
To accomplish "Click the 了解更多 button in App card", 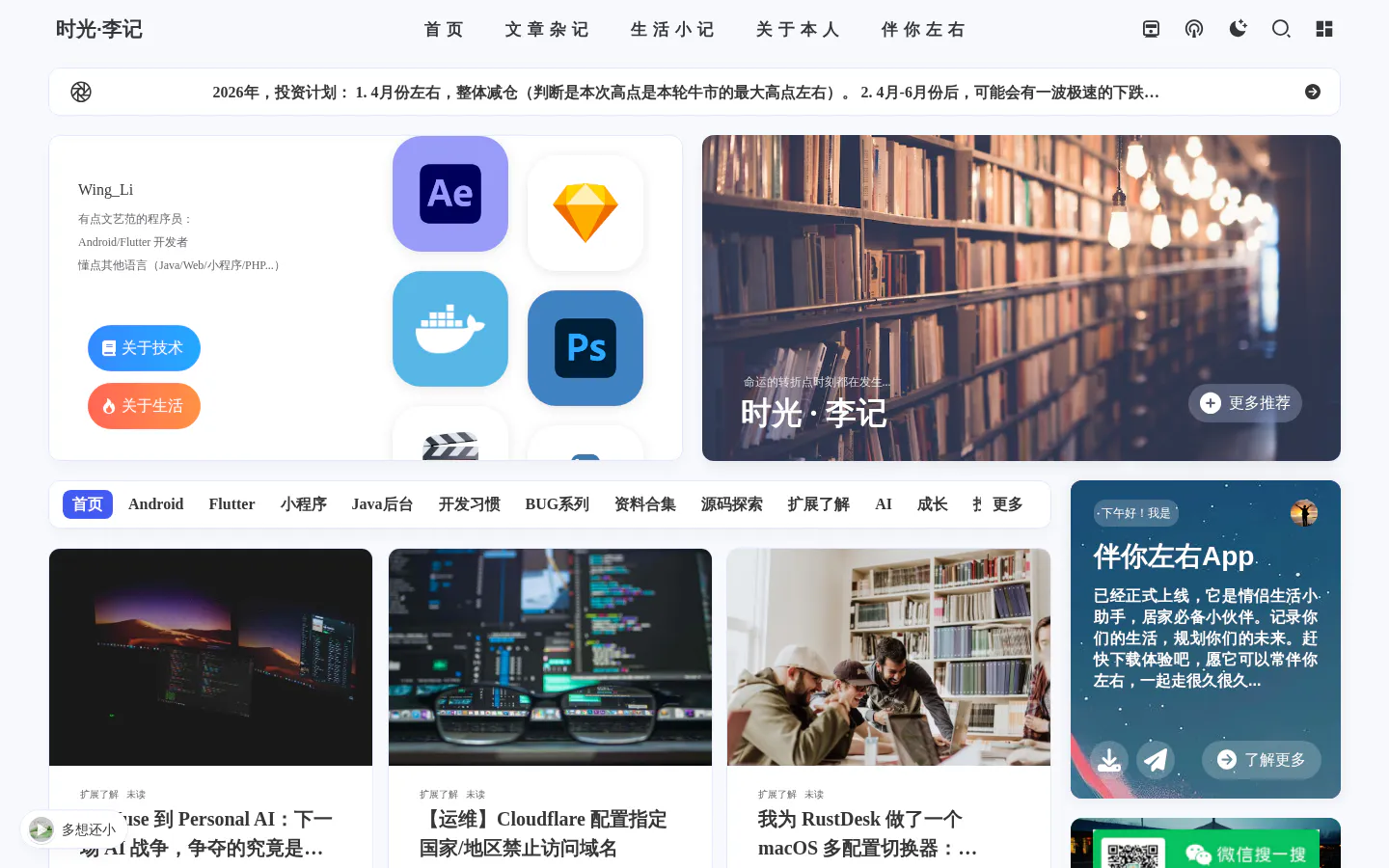I will [x=1262, y=760].
